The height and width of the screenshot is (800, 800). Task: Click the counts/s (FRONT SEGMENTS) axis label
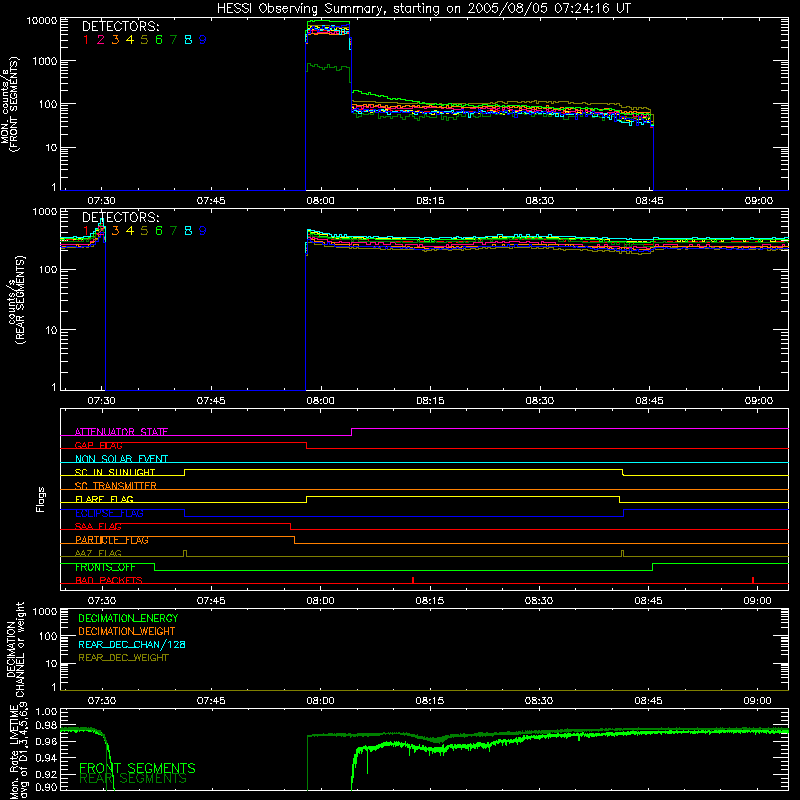coord(9,104)
